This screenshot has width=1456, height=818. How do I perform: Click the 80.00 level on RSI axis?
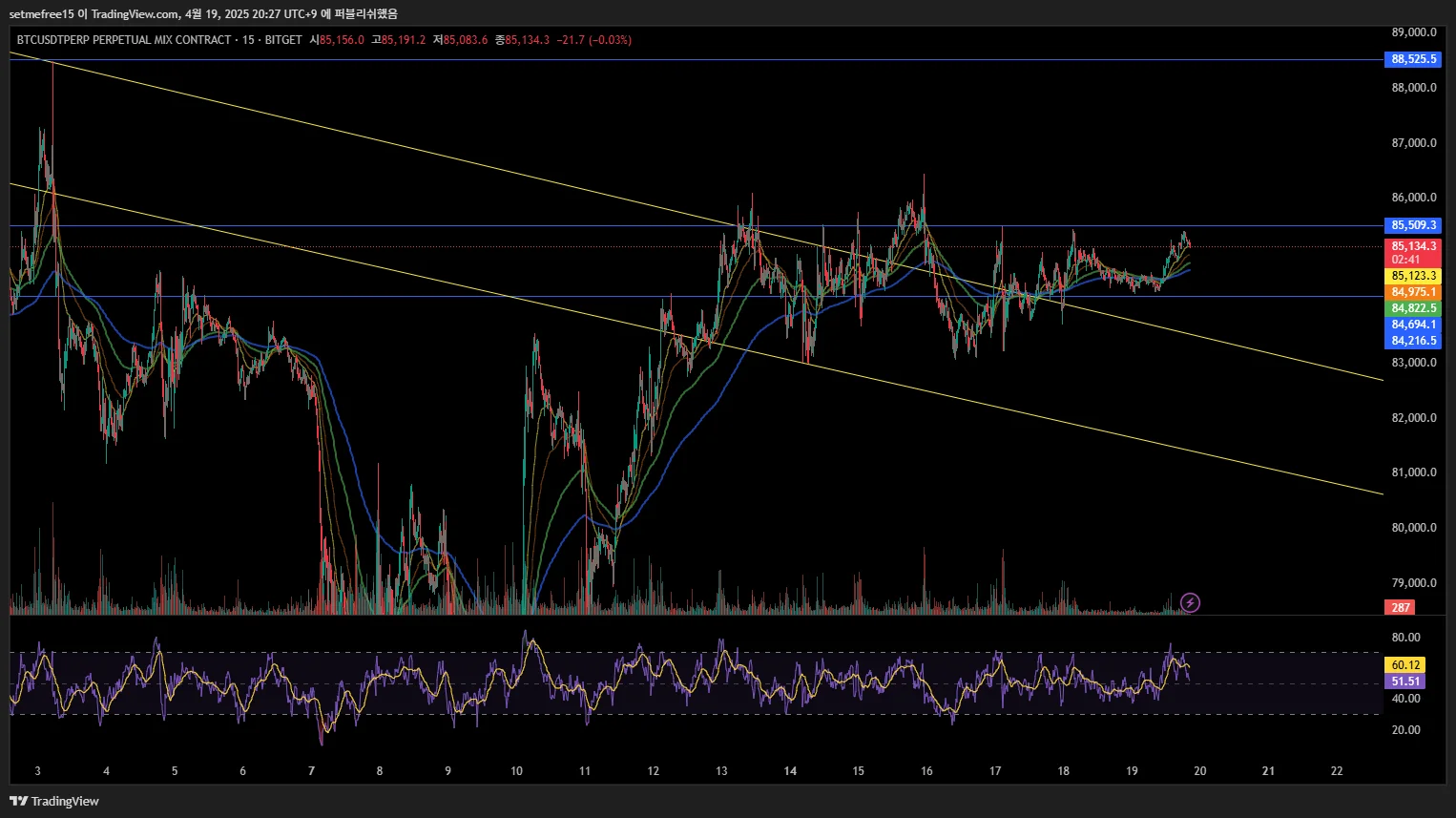pyautogui.click(x=1405, y=638)
